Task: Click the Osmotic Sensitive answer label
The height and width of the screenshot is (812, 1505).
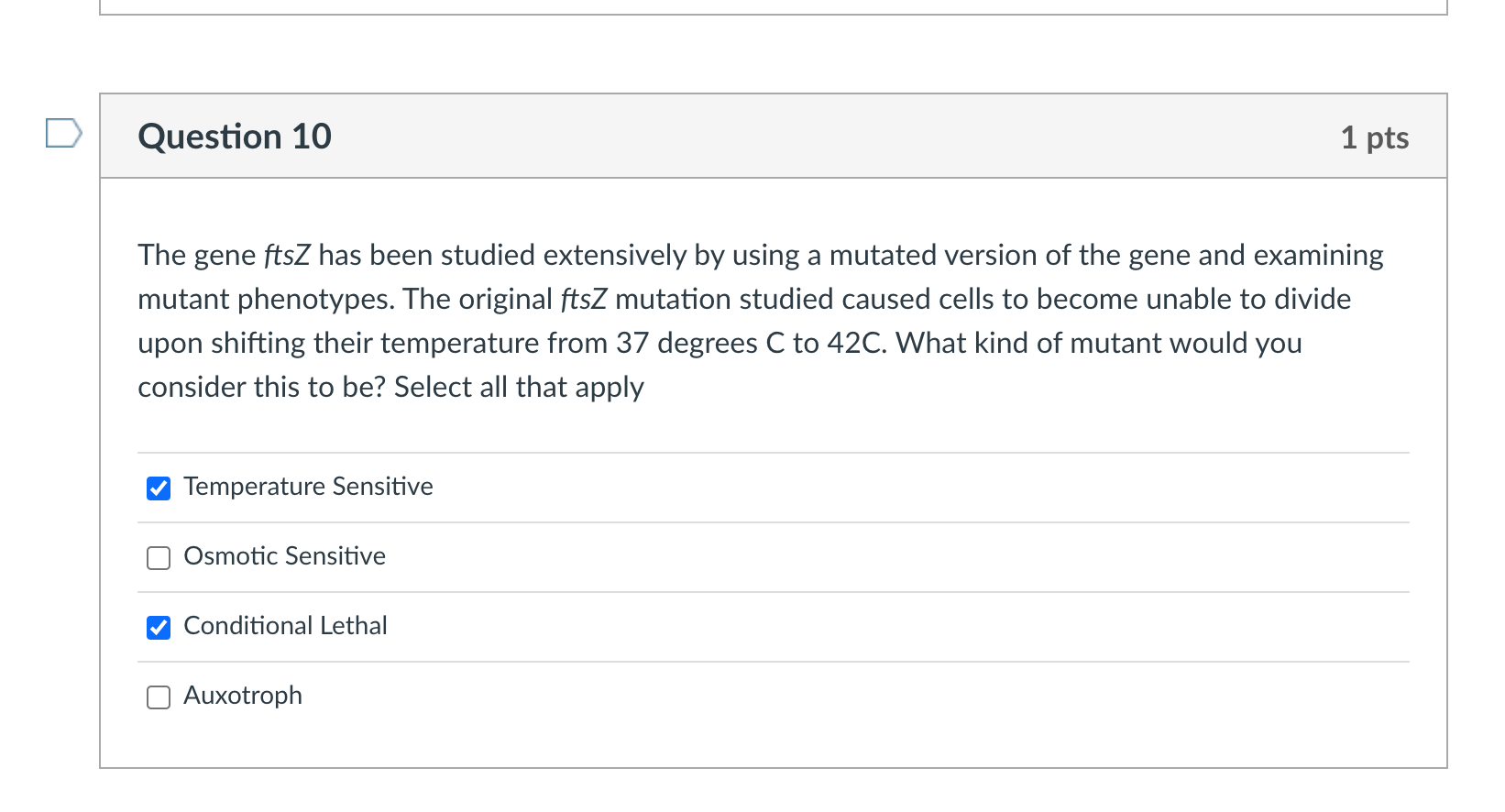Action: [285, 556]
